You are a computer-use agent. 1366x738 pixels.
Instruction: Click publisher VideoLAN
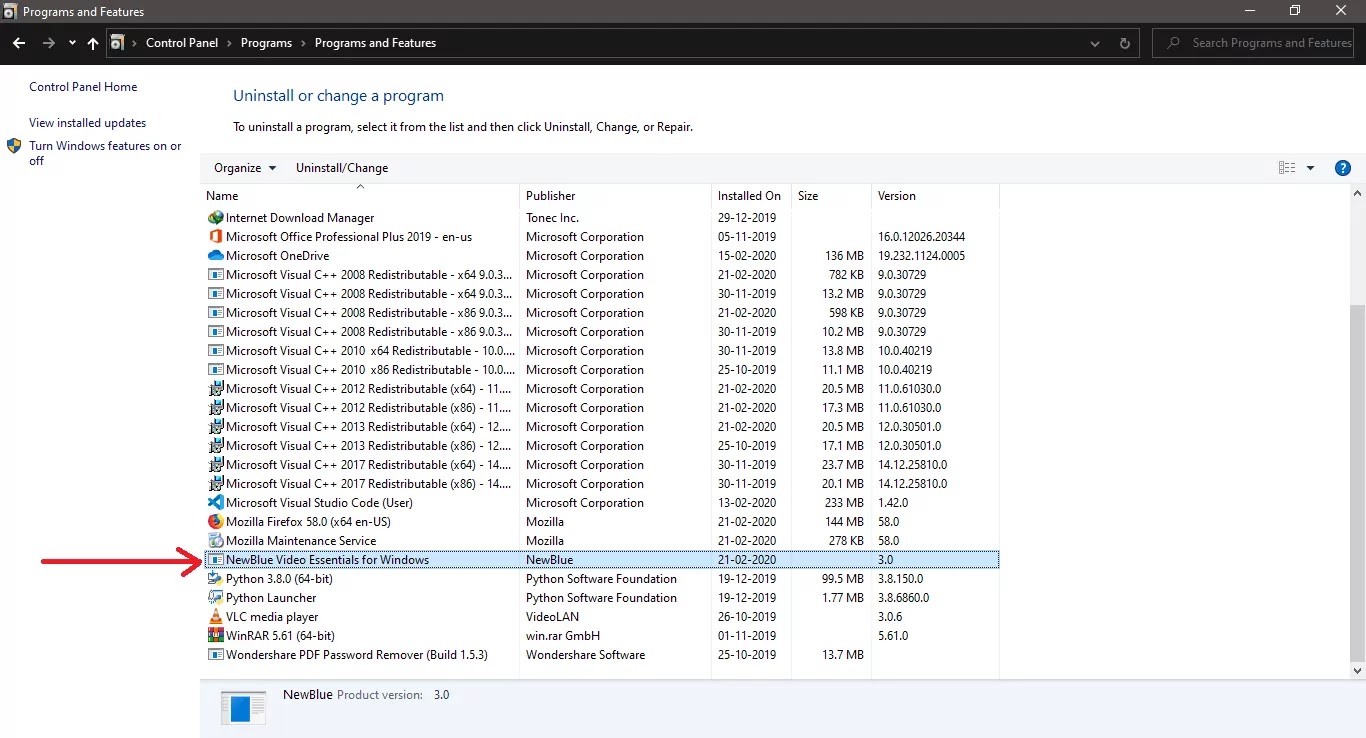click(552, 617)
